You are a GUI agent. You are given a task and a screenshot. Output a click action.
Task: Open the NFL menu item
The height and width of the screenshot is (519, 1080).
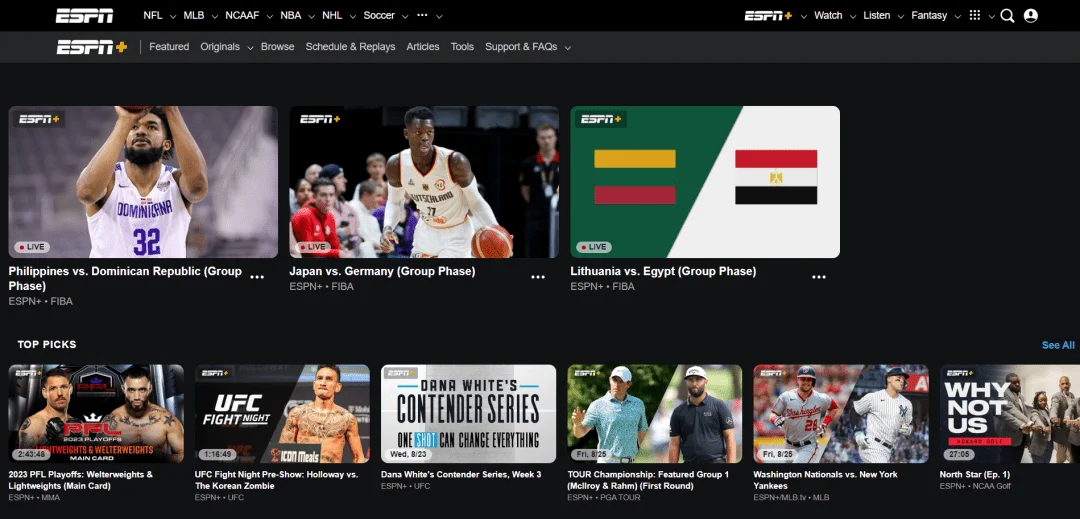(153, 15)
